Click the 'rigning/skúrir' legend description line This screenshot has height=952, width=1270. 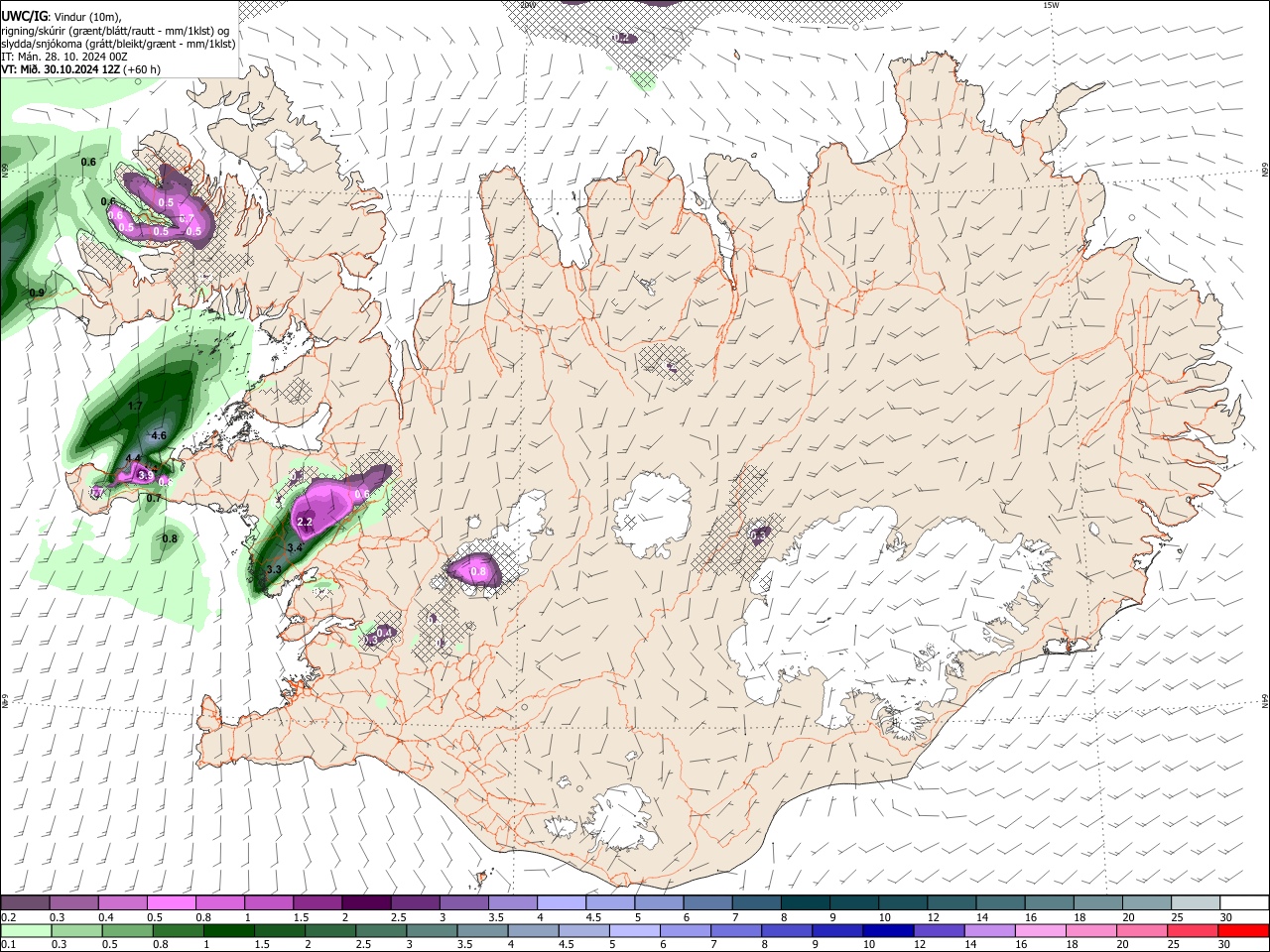[114, 30]
